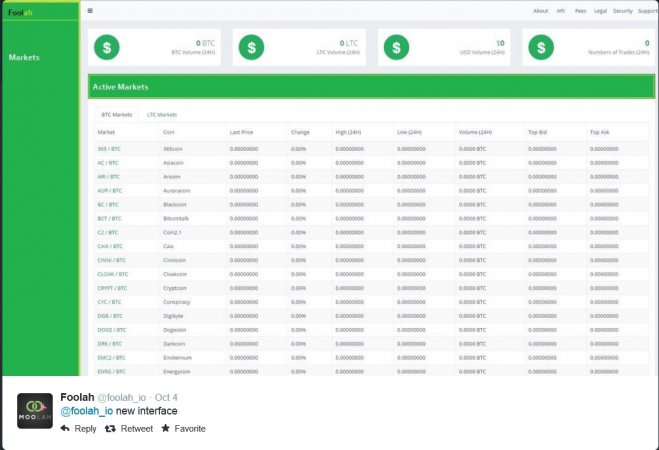The height and width of the screenshot is (450, 659).
Task: Click the High (24H) column header
Action: pyautogui.click(x=348, y=132)
